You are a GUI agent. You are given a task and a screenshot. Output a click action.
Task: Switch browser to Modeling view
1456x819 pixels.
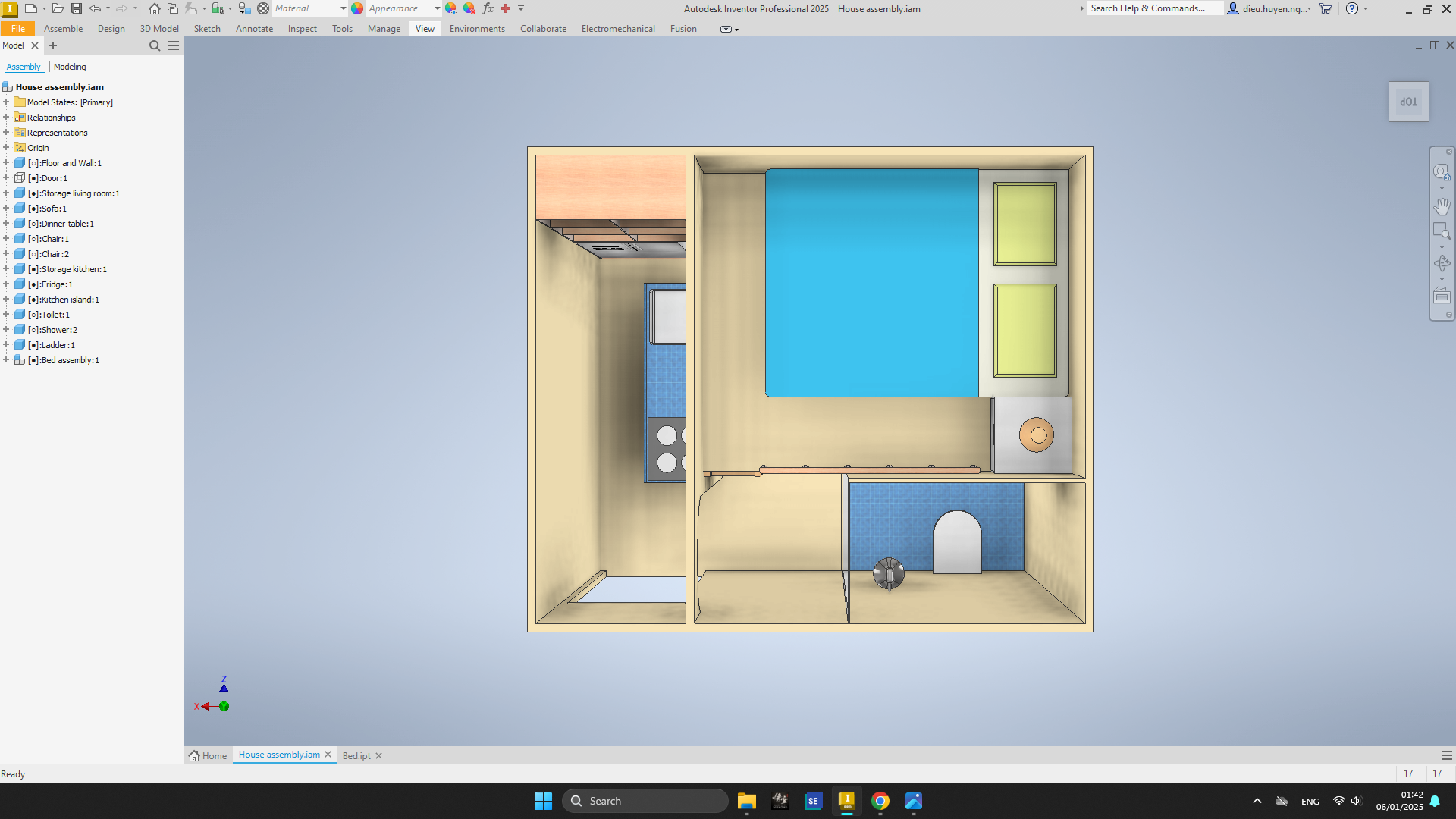pos(70,67)
